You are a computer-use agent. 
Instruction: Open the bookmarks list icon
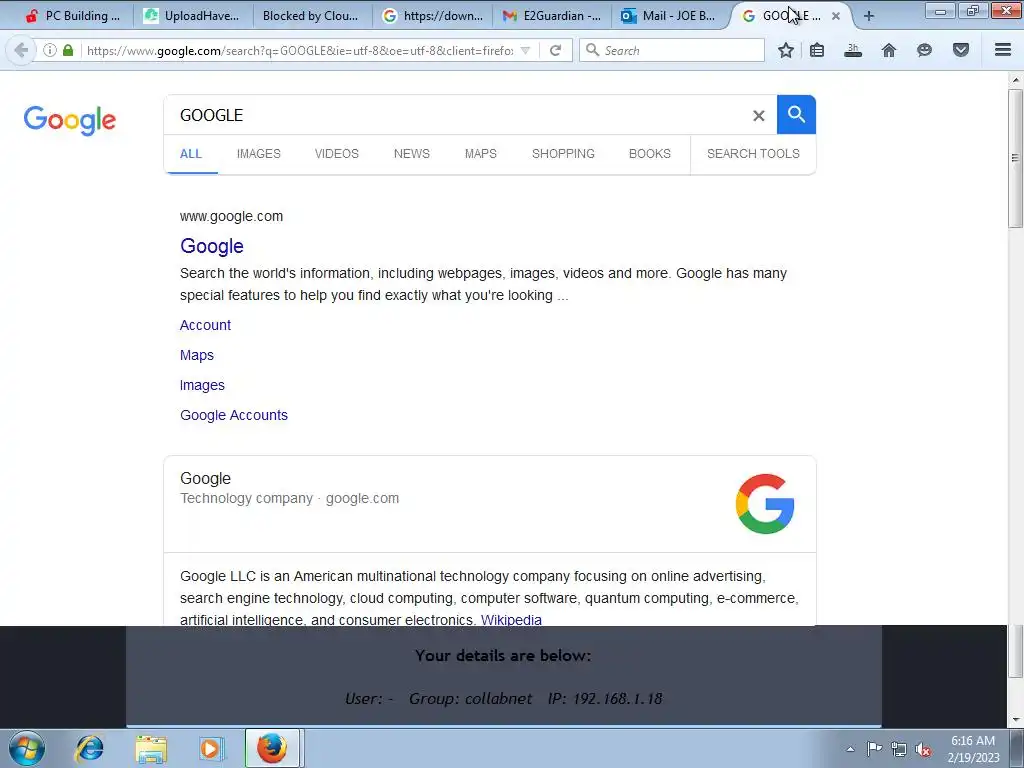(x=817, y=50)
